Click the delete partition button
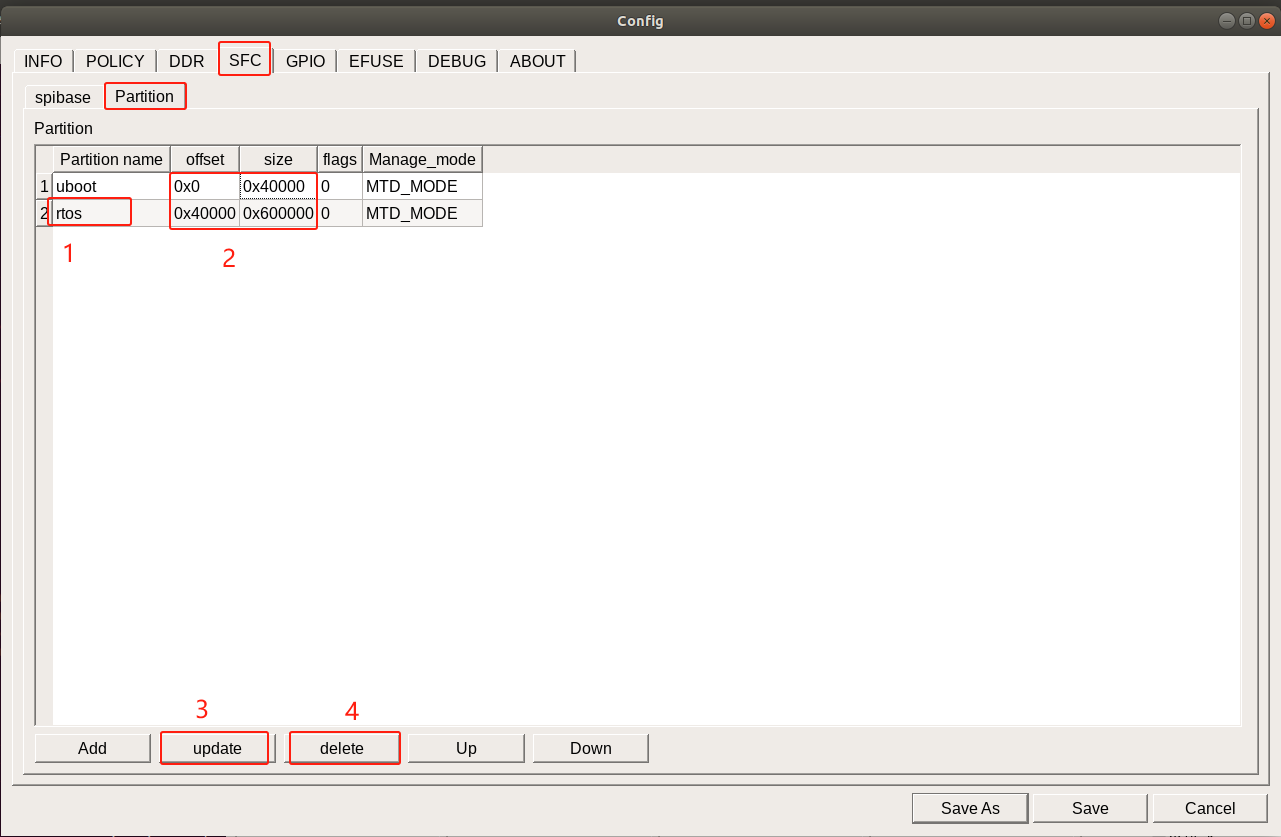Screen dimensions: 1281x837 pos(342,748)
